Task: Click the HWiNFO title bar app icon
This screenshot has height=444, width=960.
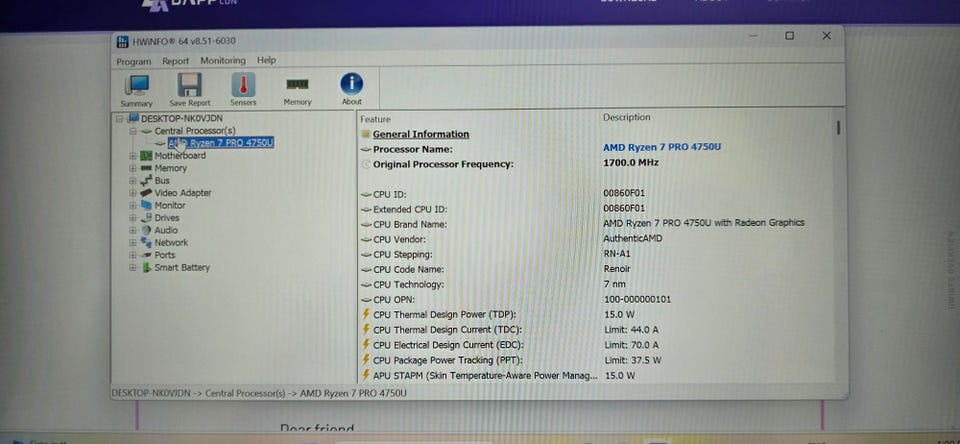Action: 122,41
